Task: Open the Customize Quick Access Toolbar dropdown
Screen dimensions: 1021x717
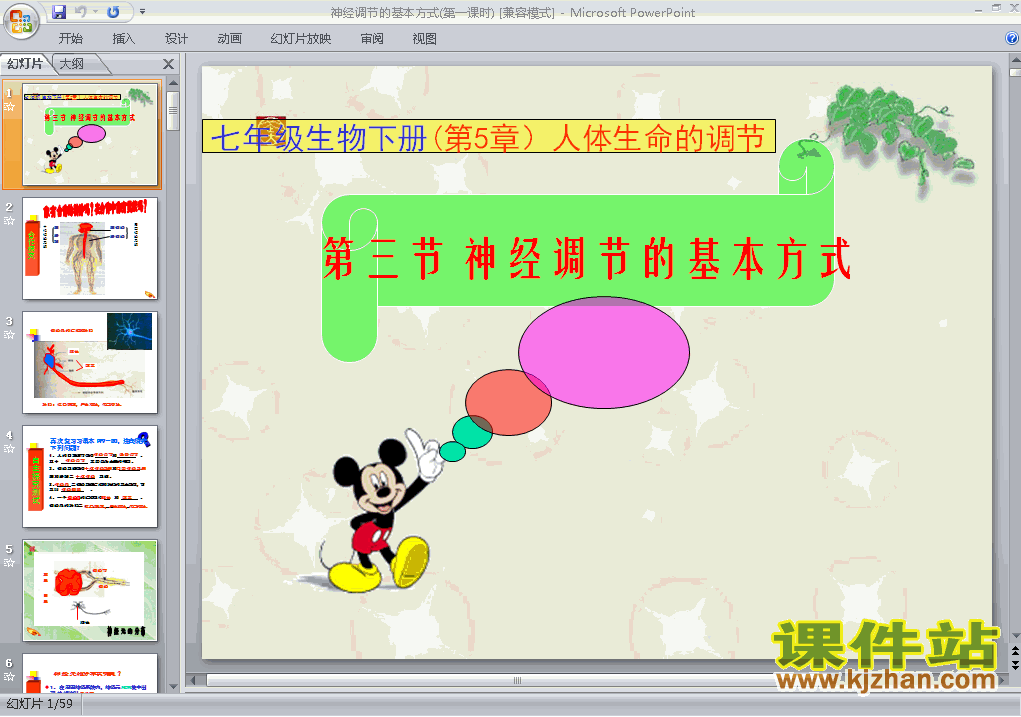Action: pyautogui.click(x=143, y=12)
